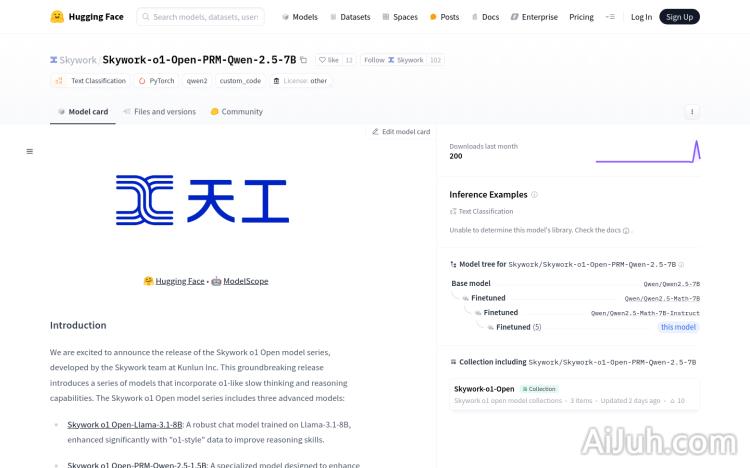Screen dimensions: 750x468
Task: Copy model name with the copy icon
Action: tap(304, 60)
